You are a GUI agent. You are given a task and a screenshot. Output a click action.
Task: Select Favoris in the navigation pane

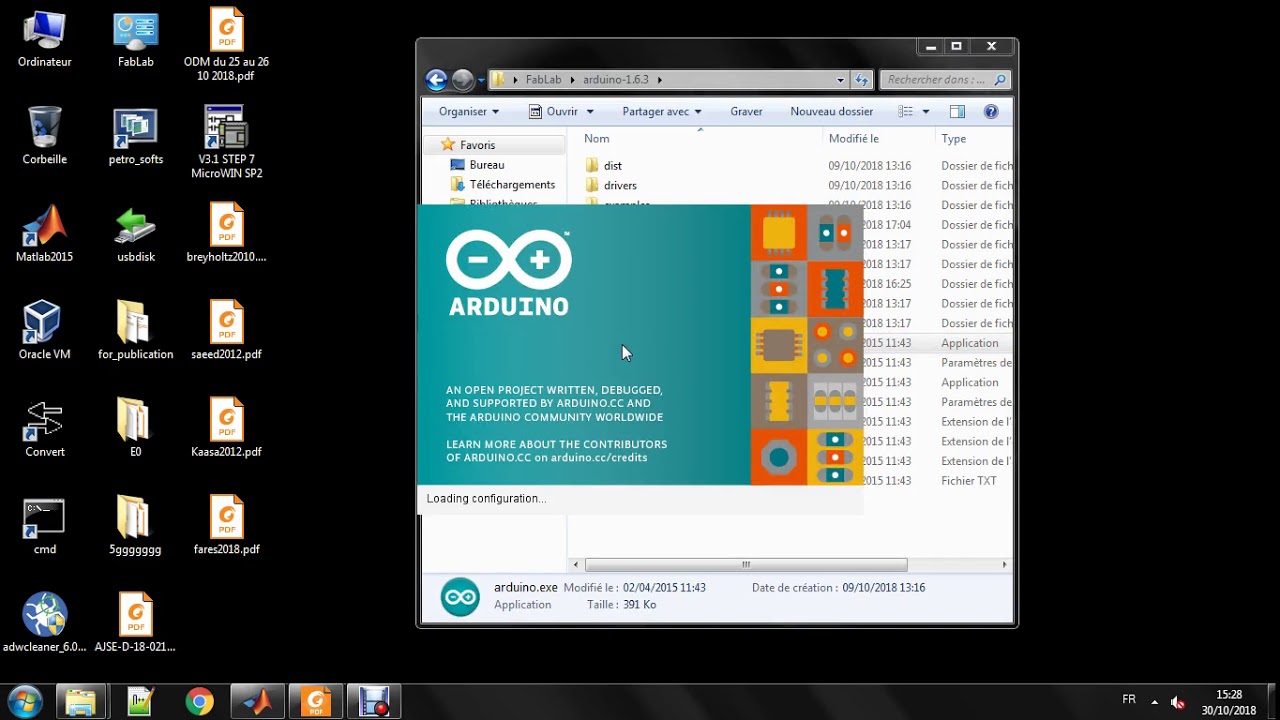coord(477,145)
